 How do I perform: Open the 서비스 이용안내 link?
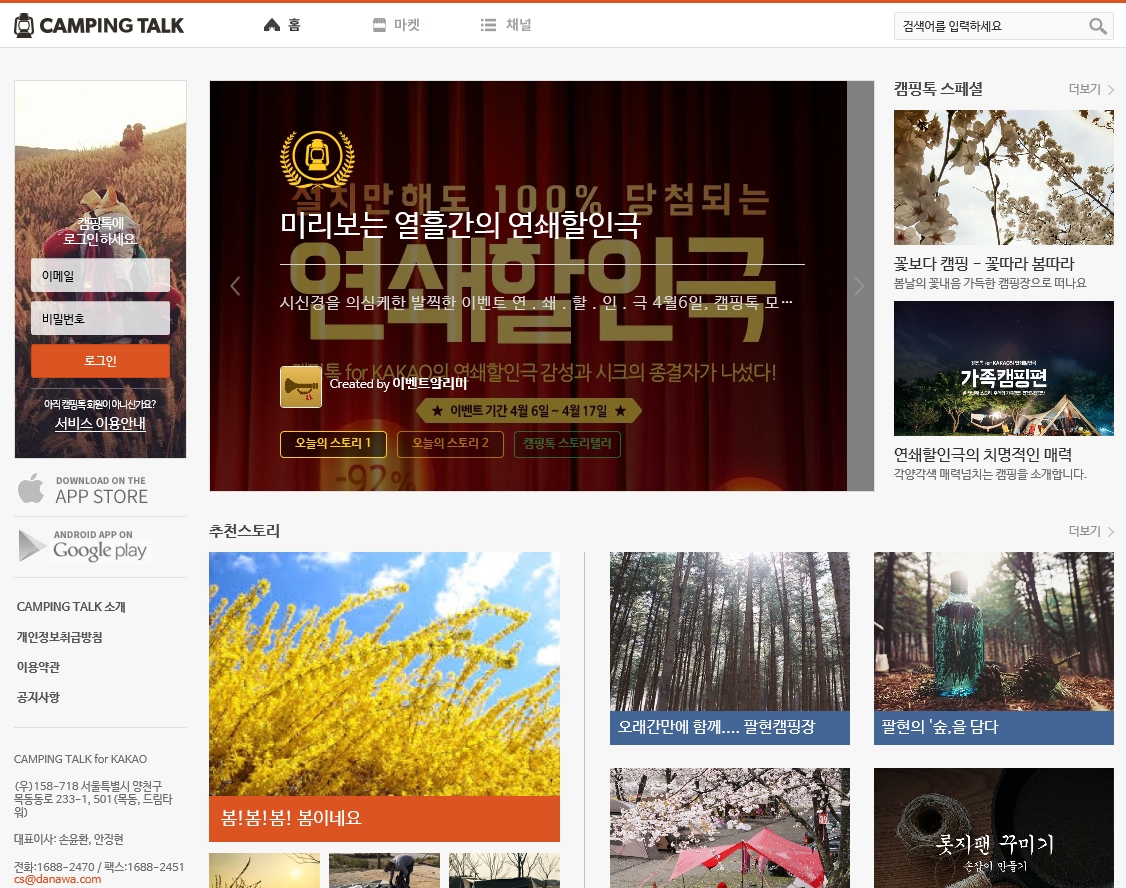tap(101, 424)
